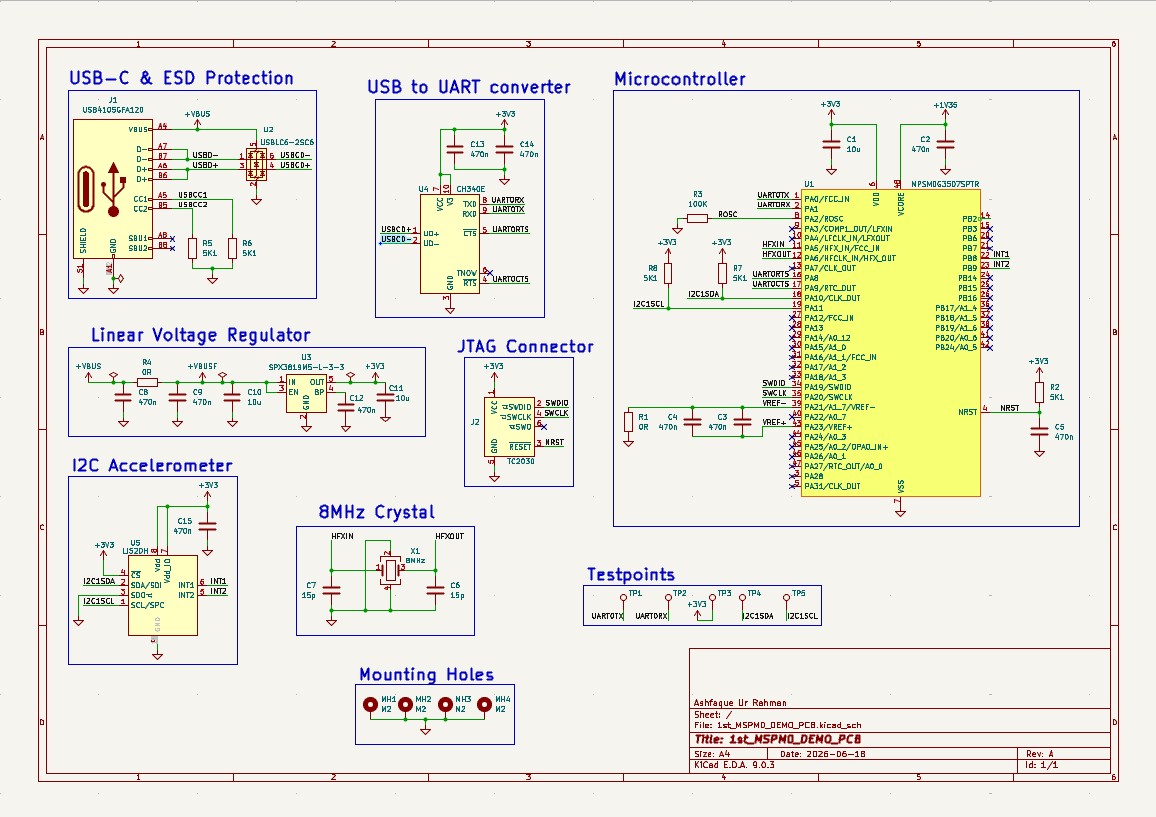Screen dimensions: 1156x817
Task: Select capacitor C5 on NRST line
Action: point(1040,432)
